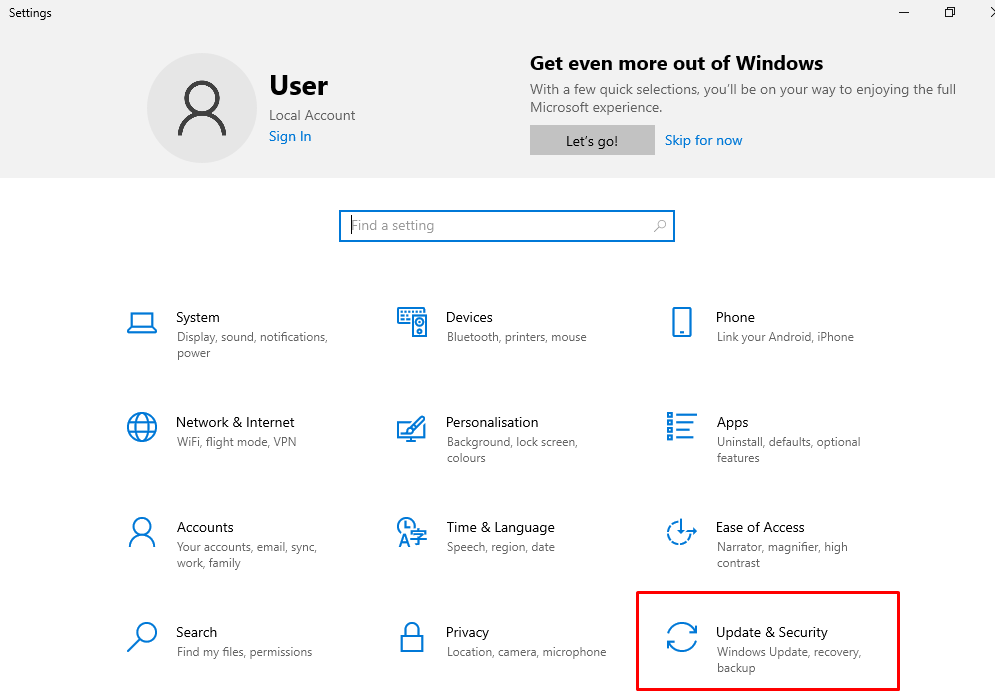The height and width of the screenshot is (698, 995).
Task: Select the Ease of Access icon
Action: [682, 532]
